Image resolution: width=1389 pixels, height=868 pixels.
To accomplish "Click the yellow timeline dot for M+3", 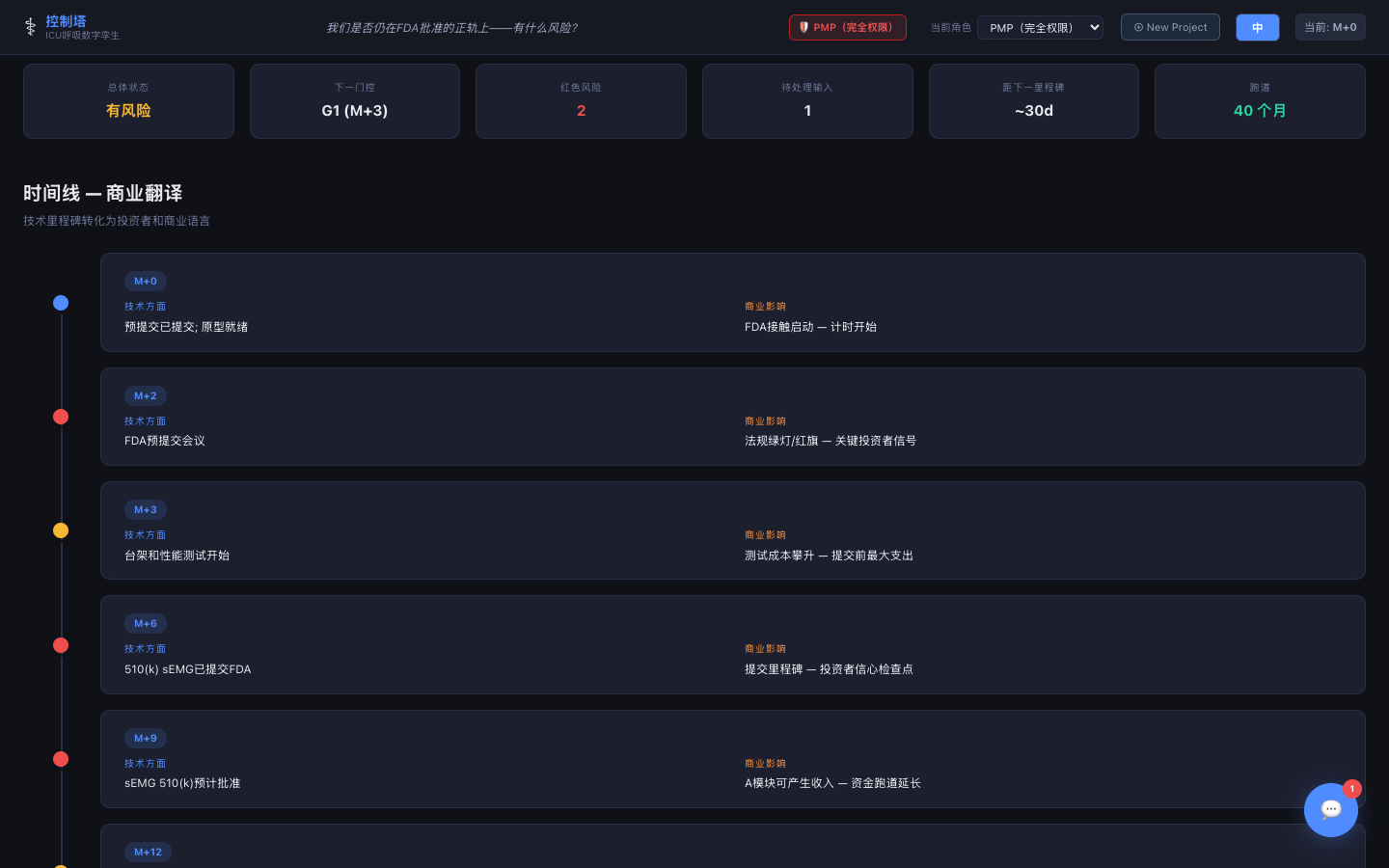I will pyautogui.click(x=61, y=530).
